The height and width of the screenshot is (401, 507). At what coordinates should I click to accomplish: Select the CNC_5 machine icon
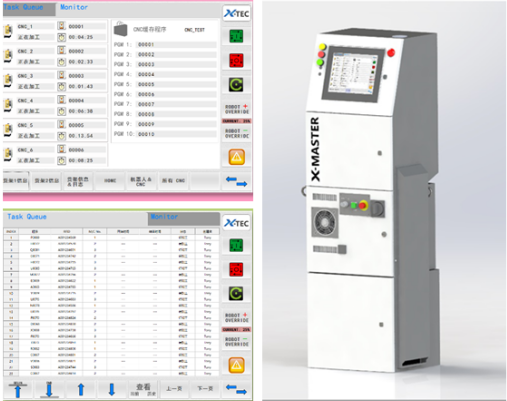pos(8,130)
